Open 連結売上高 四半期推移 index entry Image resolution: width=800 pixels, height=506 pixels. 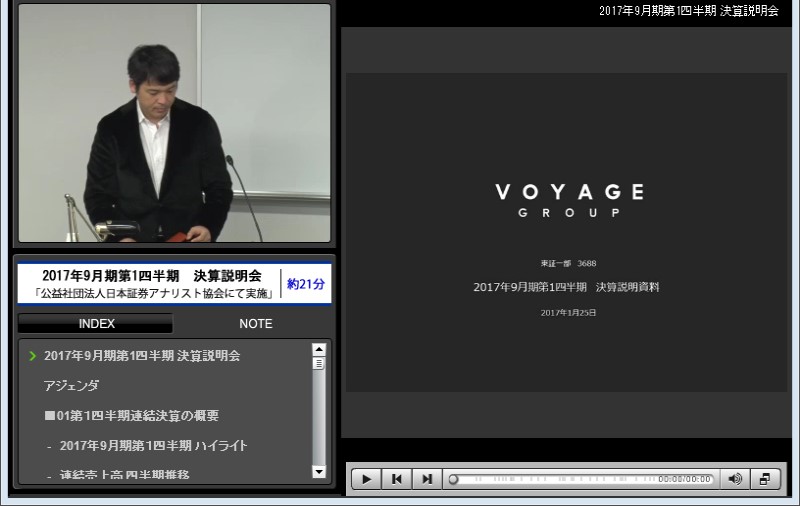124,475
